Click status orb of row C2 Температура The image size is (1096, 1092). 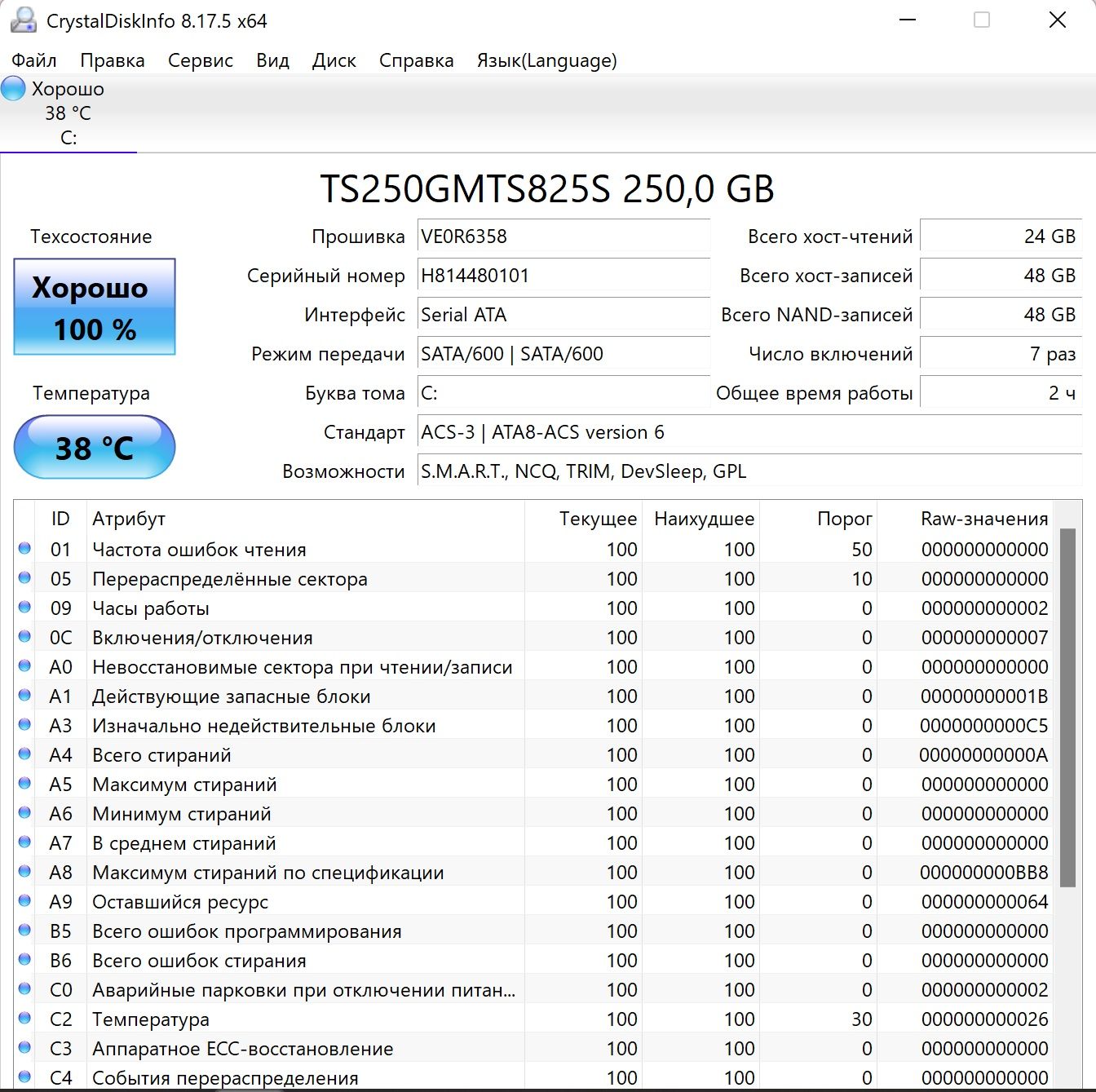click(24, 1018)
